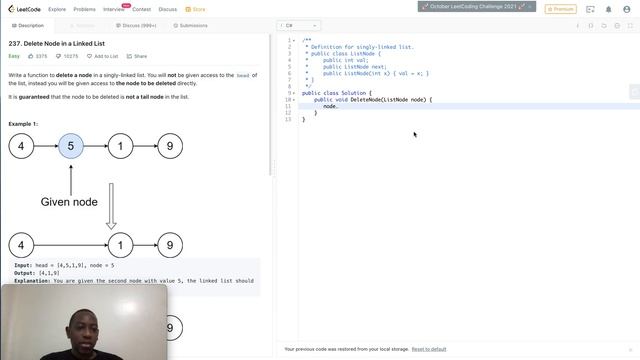Screen dimensions: 640x360
Task: Collapse the DeleteNode method fold arrow
Action: pyautogui.click(x=294, y=100)
